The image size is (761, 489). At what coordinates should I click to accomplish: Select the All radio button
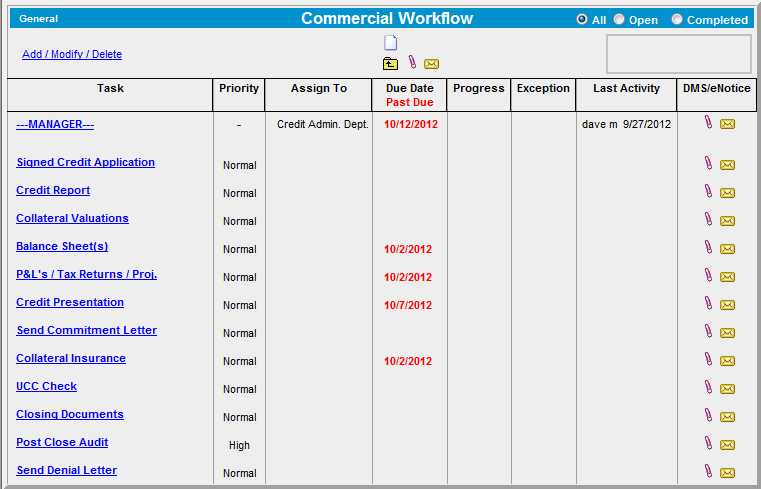click(581, 19)
